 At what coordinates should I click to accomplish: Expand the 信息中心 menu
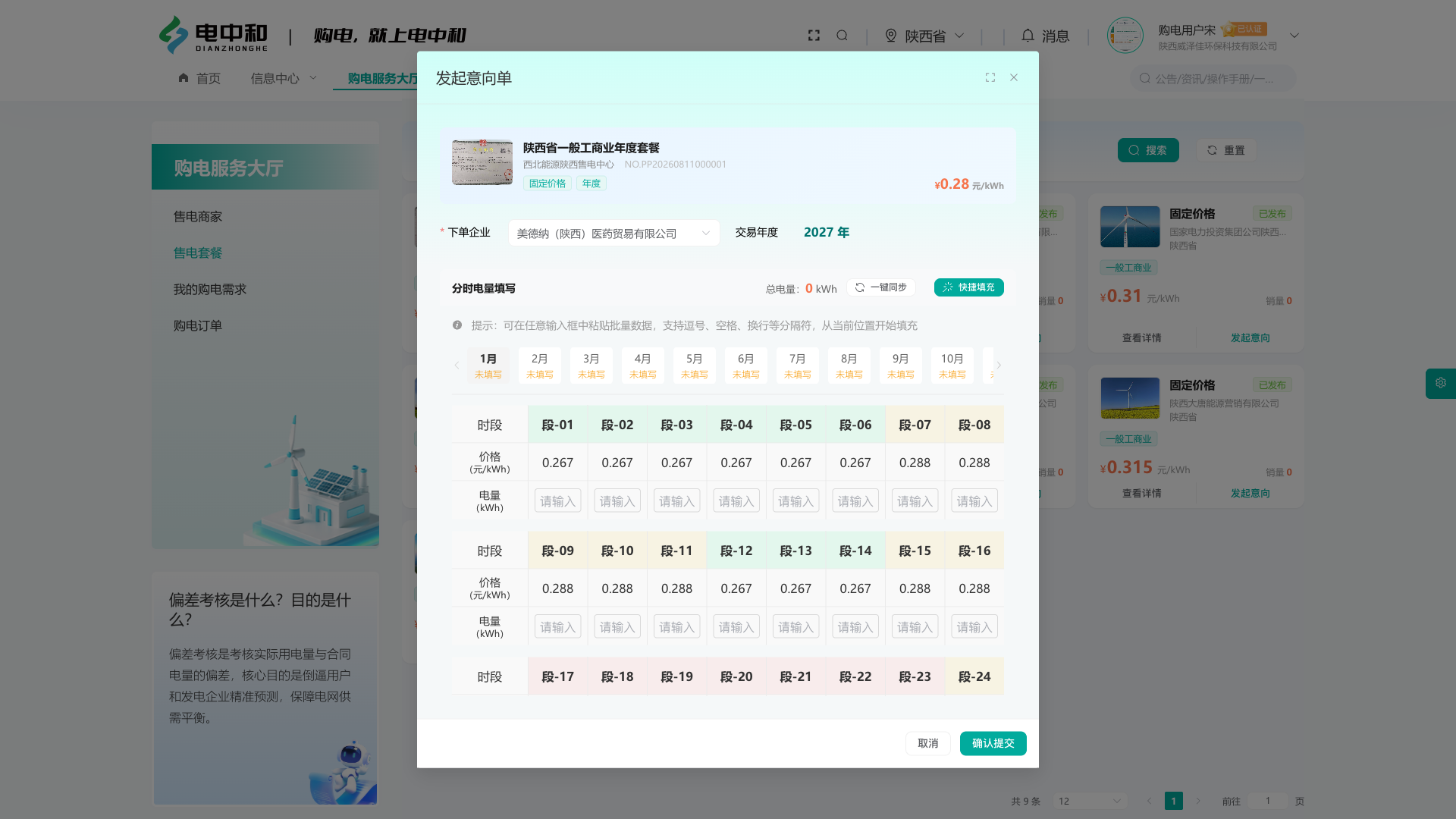click(284, 78)
